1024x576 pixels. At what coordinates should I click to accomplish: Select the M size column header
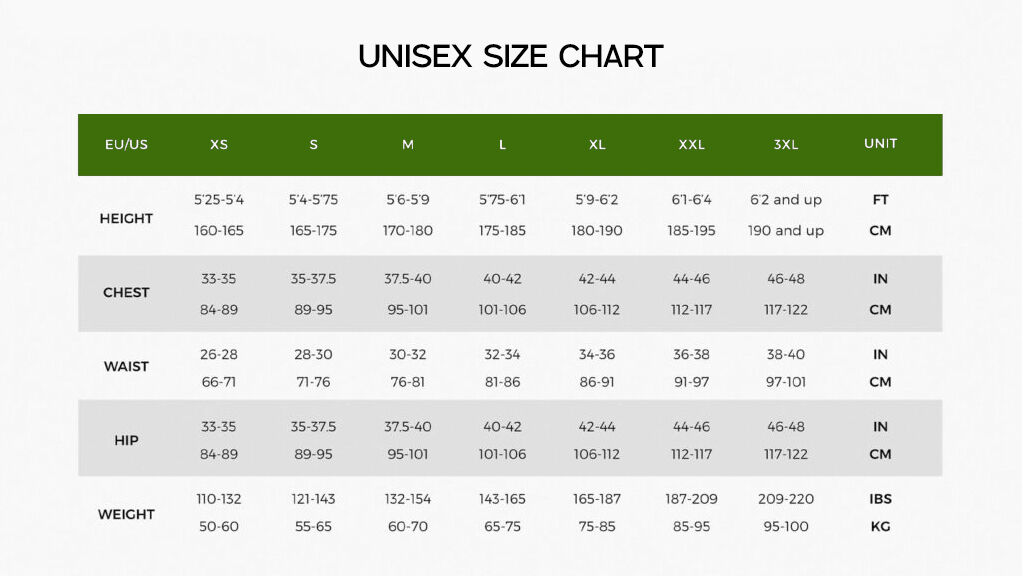408,144
